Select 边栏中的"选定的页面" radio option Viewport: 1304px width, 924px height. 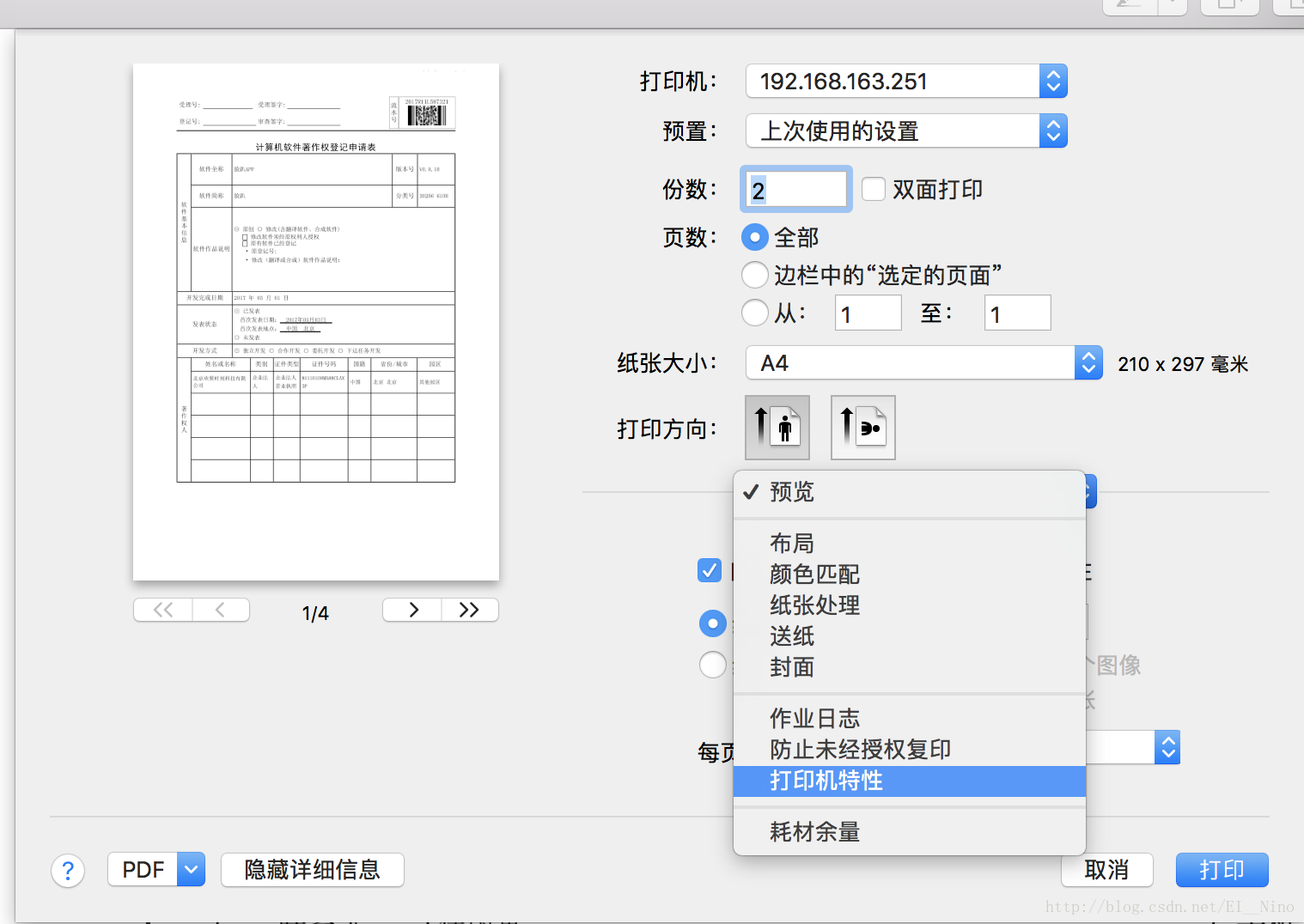click(755, 275)
